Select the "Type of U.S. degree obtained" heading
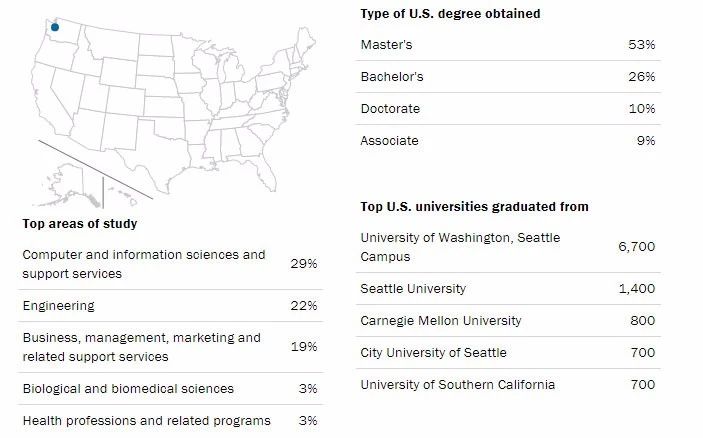Screen dimensions: 703x438 pos(450,14)
